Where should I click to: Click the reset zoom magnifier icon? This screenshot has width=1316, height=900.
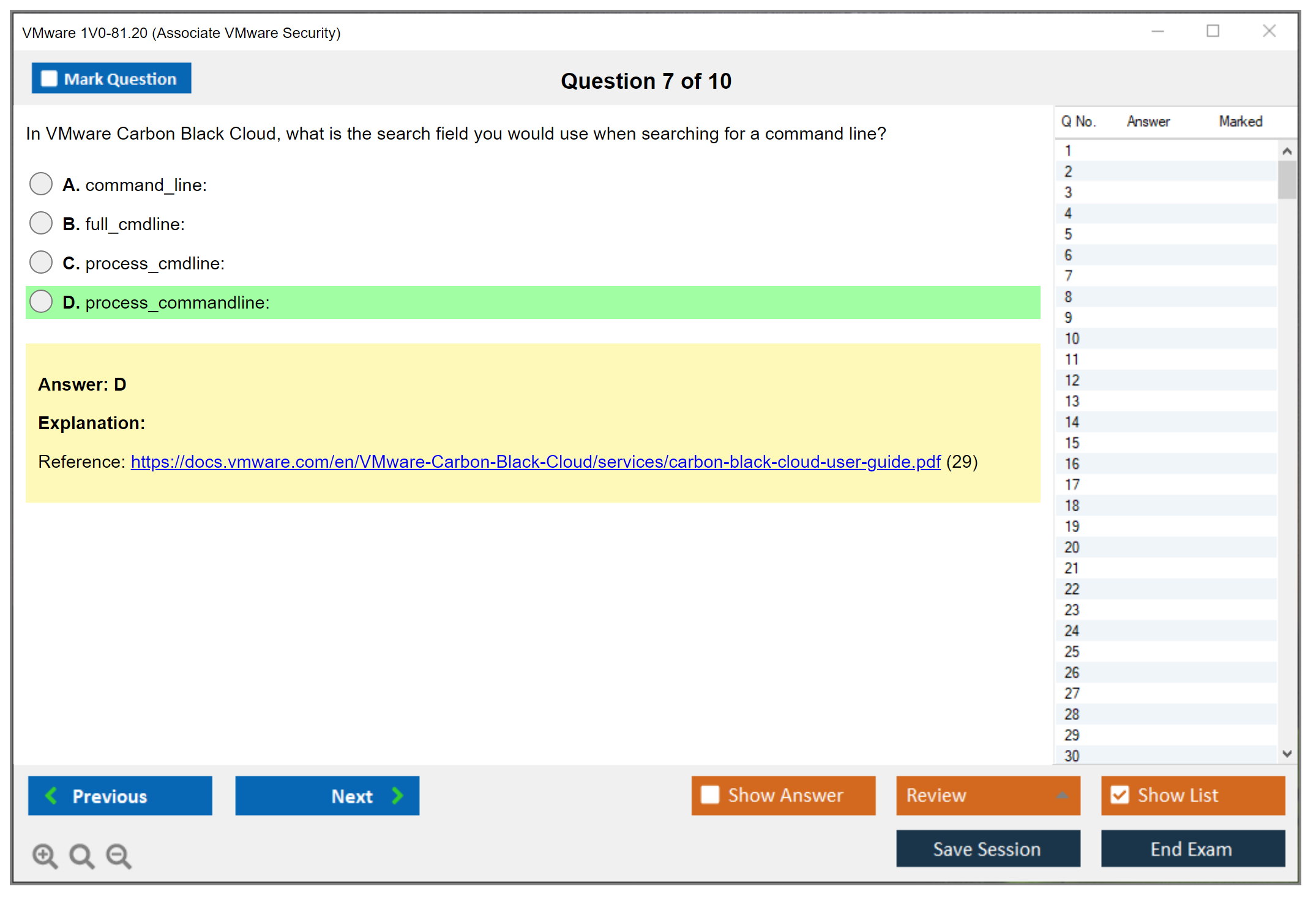81,855
